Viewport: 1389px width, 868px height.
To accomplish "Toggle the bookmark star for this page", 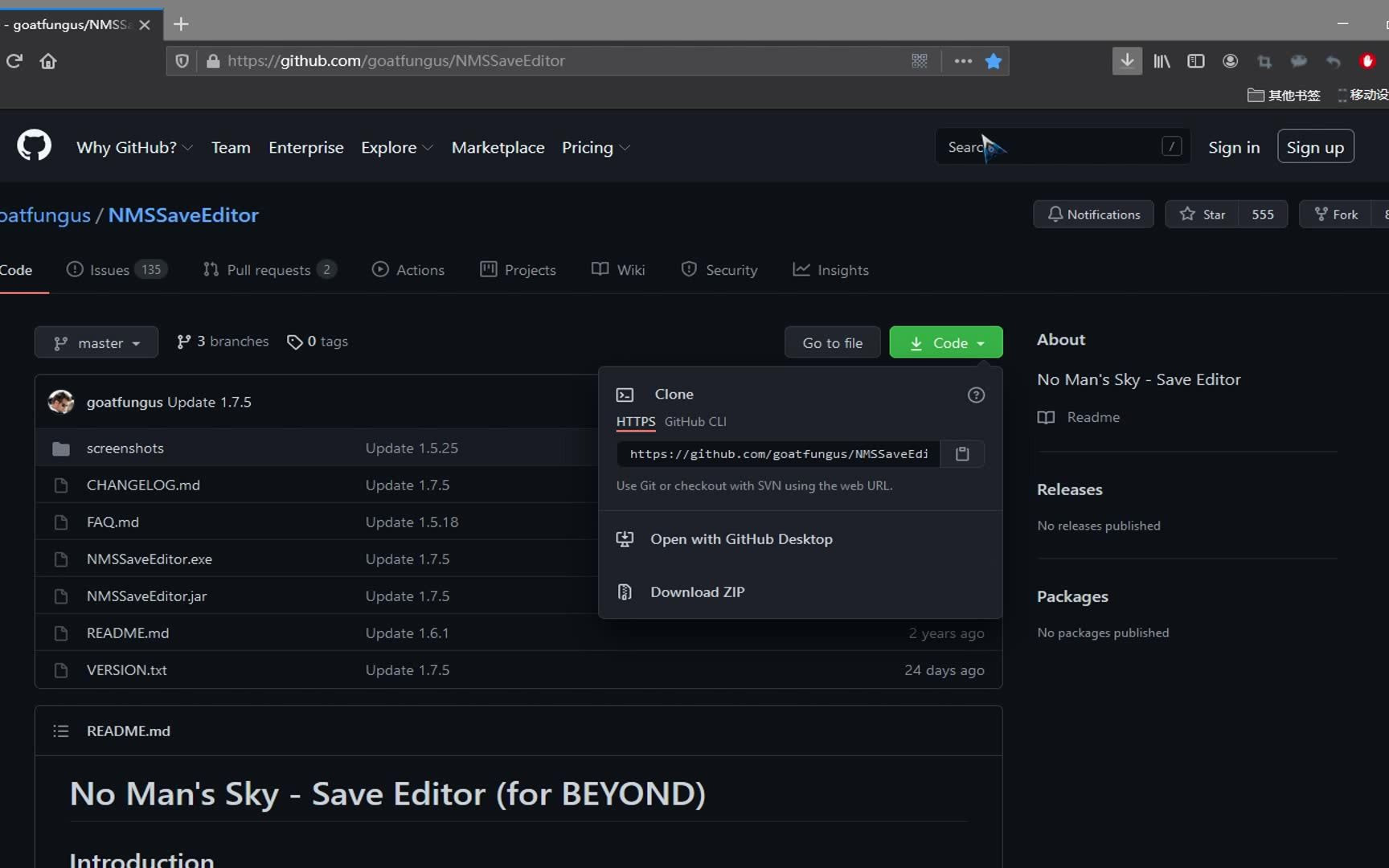I will tap(994, 61).
